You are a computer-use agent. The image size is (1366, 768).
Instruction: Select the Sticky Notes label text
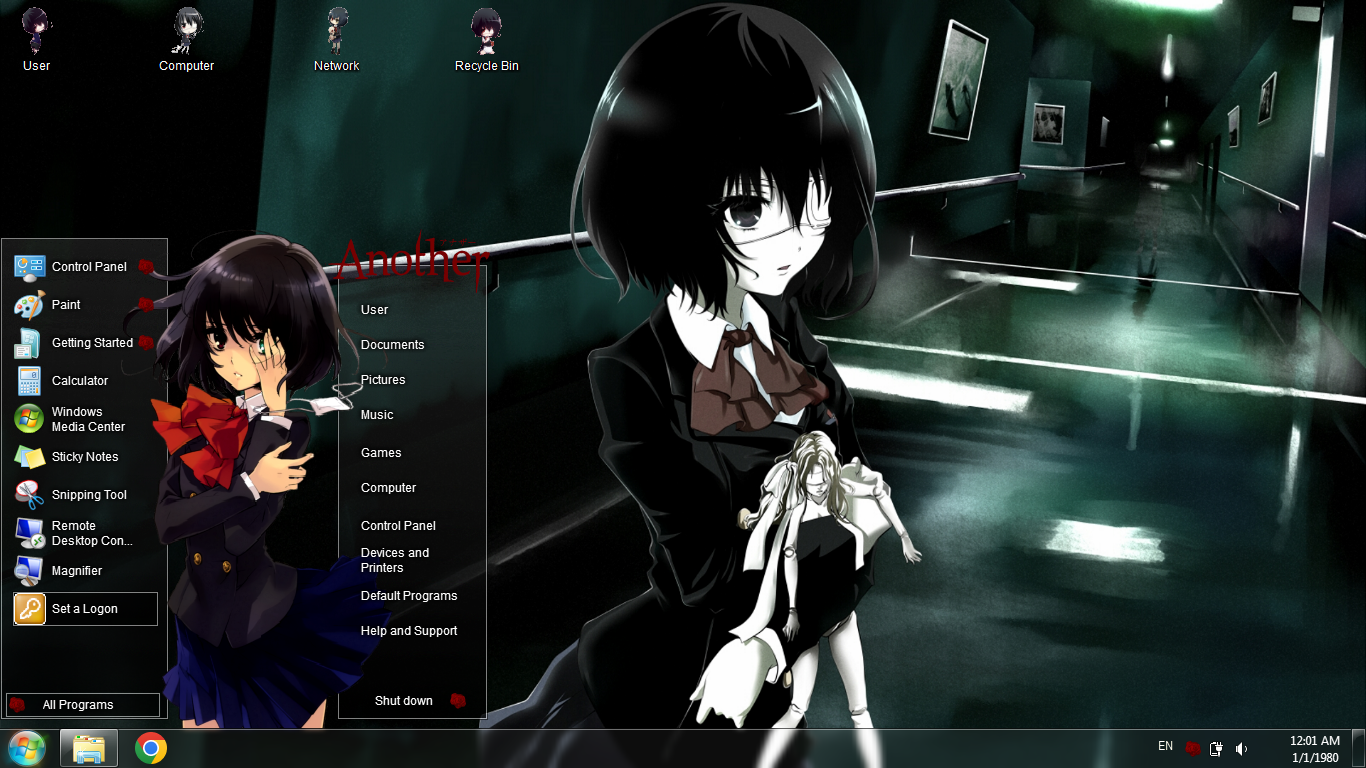[85, 457]
